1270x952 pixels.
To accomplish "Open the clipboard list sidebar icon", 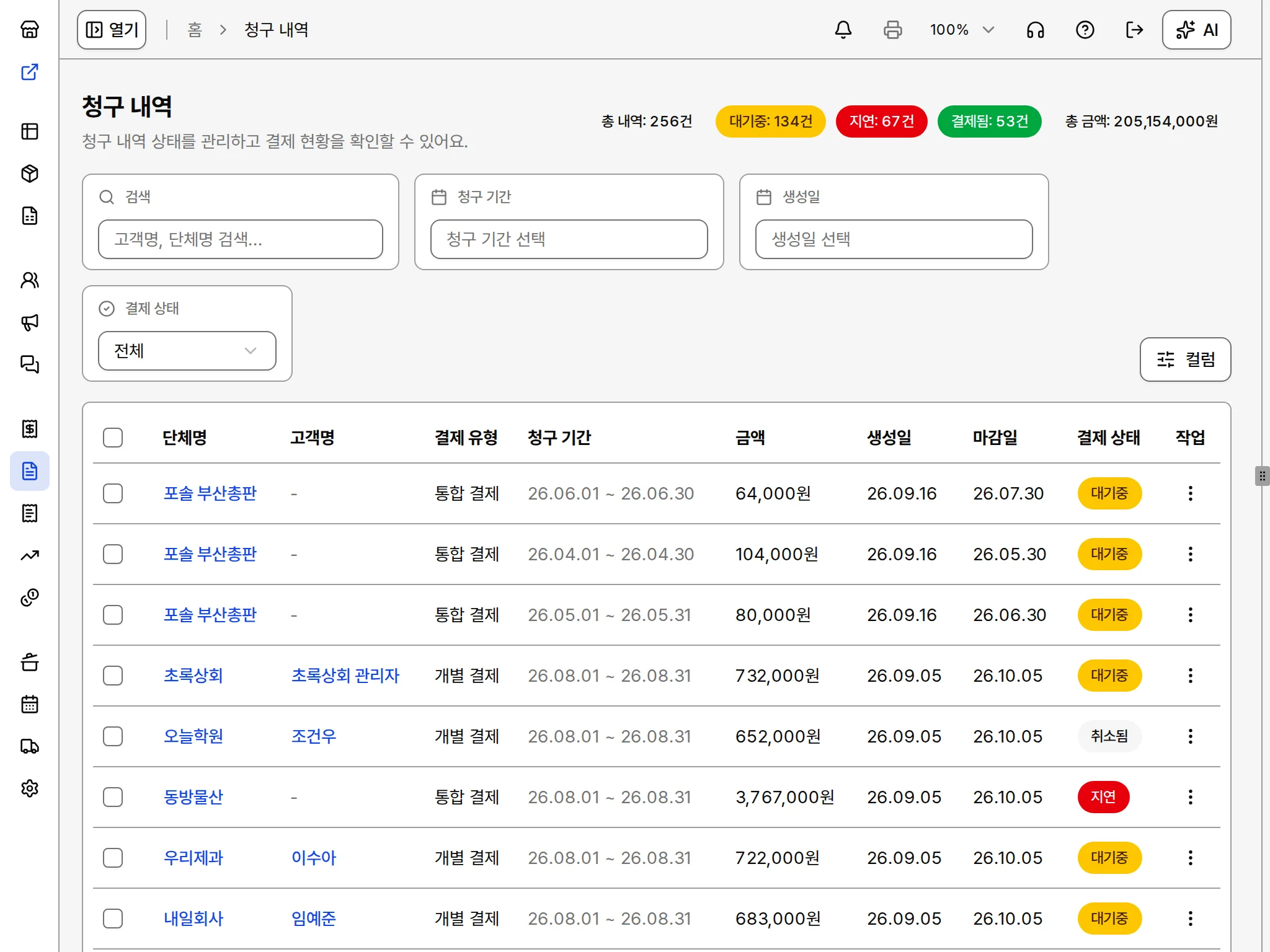I will [x=30, y=513].
